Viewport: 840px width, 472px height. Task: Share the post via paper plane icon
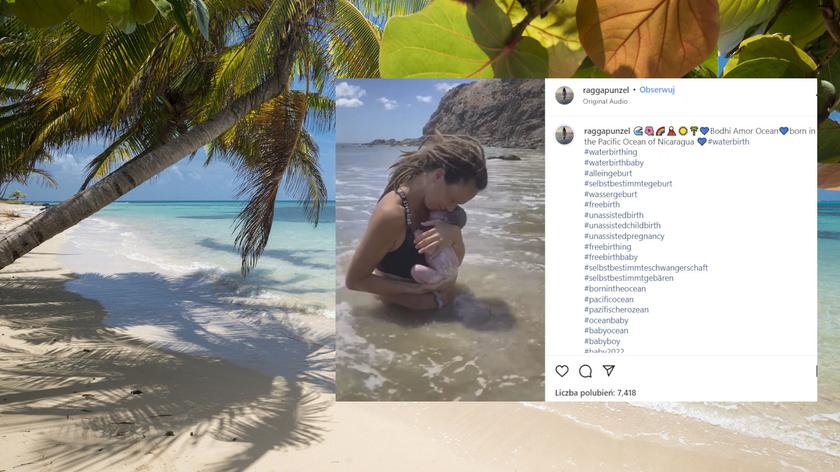(608, 371)
